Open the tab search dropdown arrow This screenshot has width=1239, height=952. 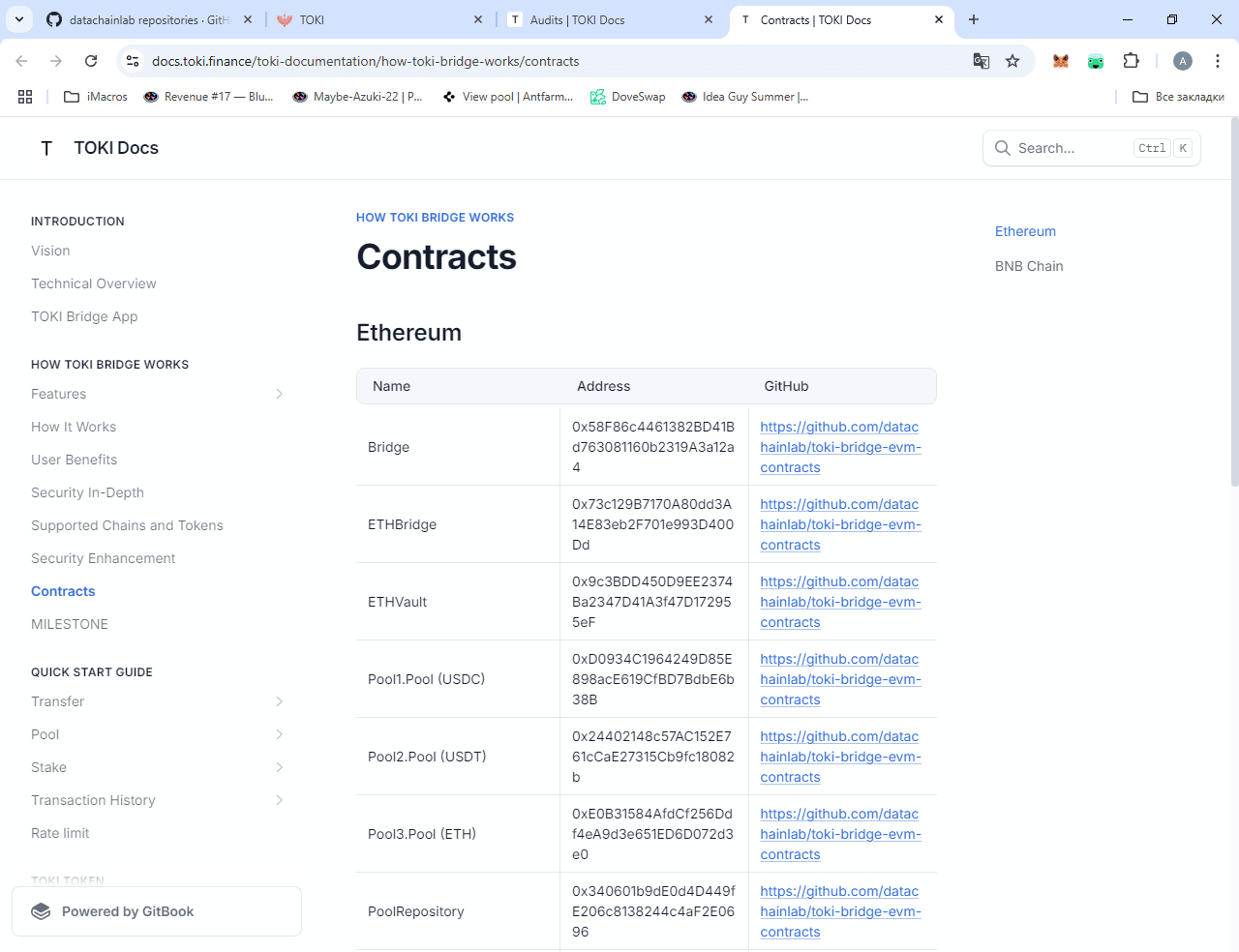pyautogui.click(x=19, y=19)
